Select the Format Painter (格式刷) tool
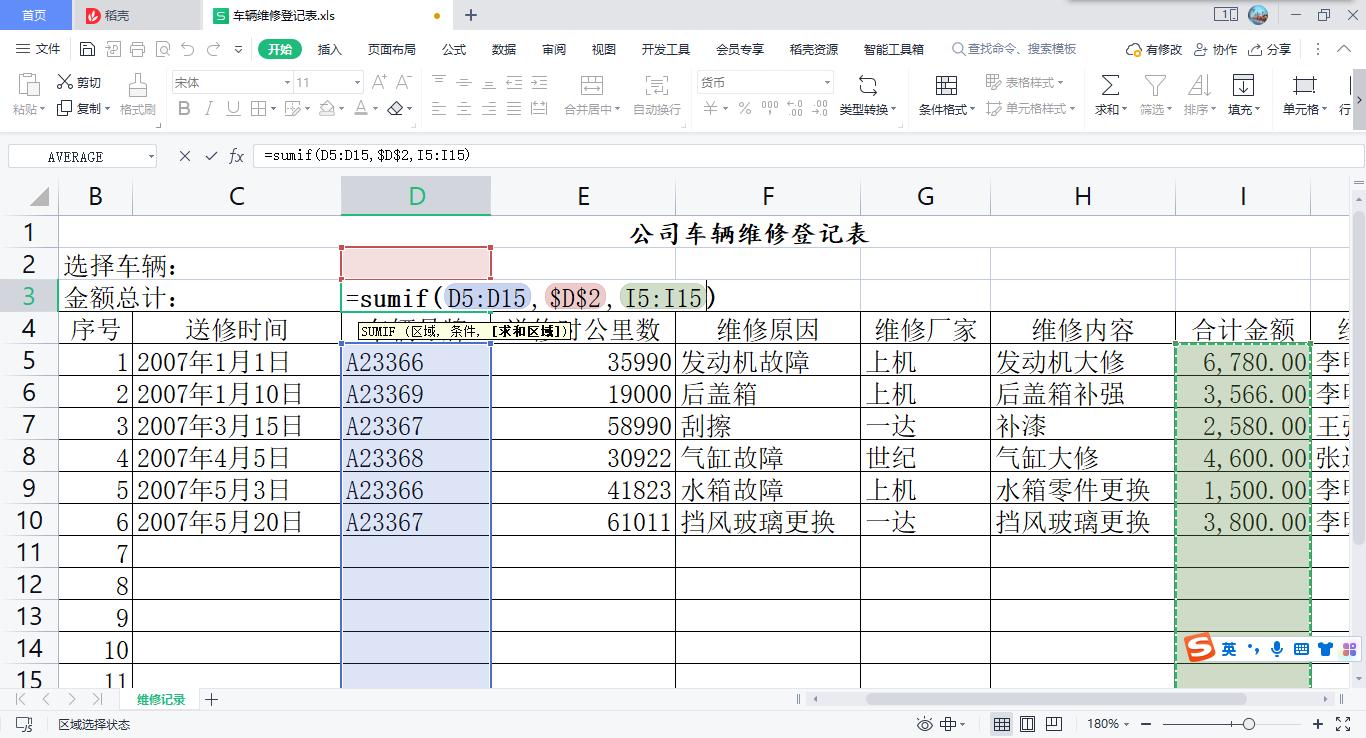Viewport: 1366px width, 738px height. point(140,95)
